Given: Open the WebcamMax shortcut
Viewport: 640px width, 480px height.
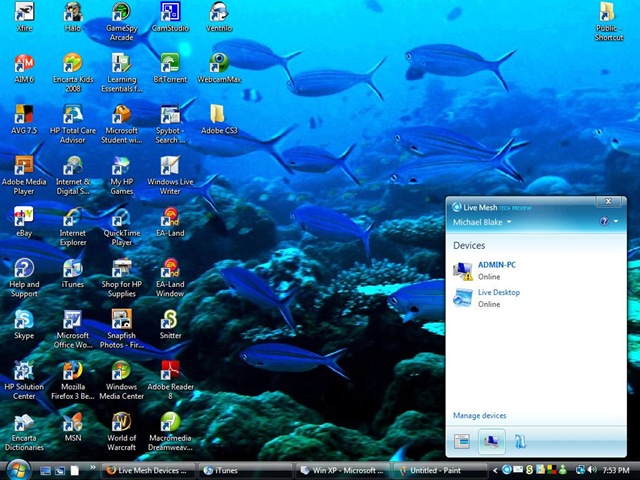Looking at the screenshot, I should click(219, 68).
